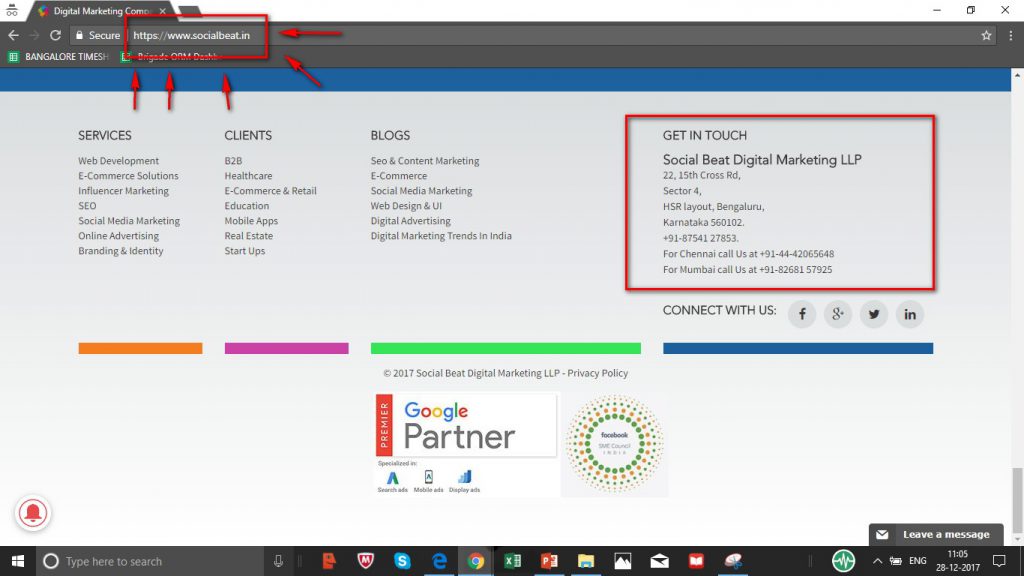Open the Leave a message chat button

tap(936, 534)
